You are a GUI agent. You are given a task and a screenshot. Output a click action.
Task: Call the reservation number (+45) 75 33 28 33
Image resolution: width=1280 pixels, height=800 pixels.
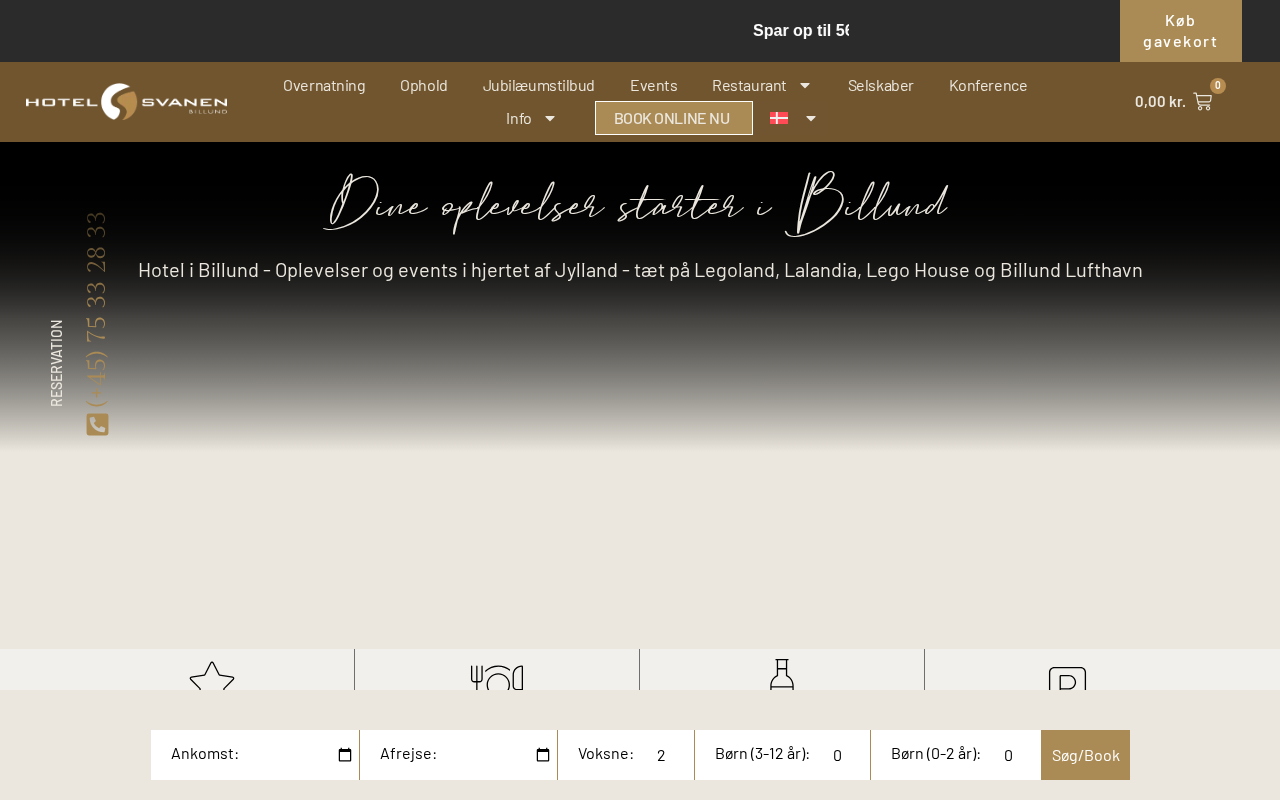point(97,311)
